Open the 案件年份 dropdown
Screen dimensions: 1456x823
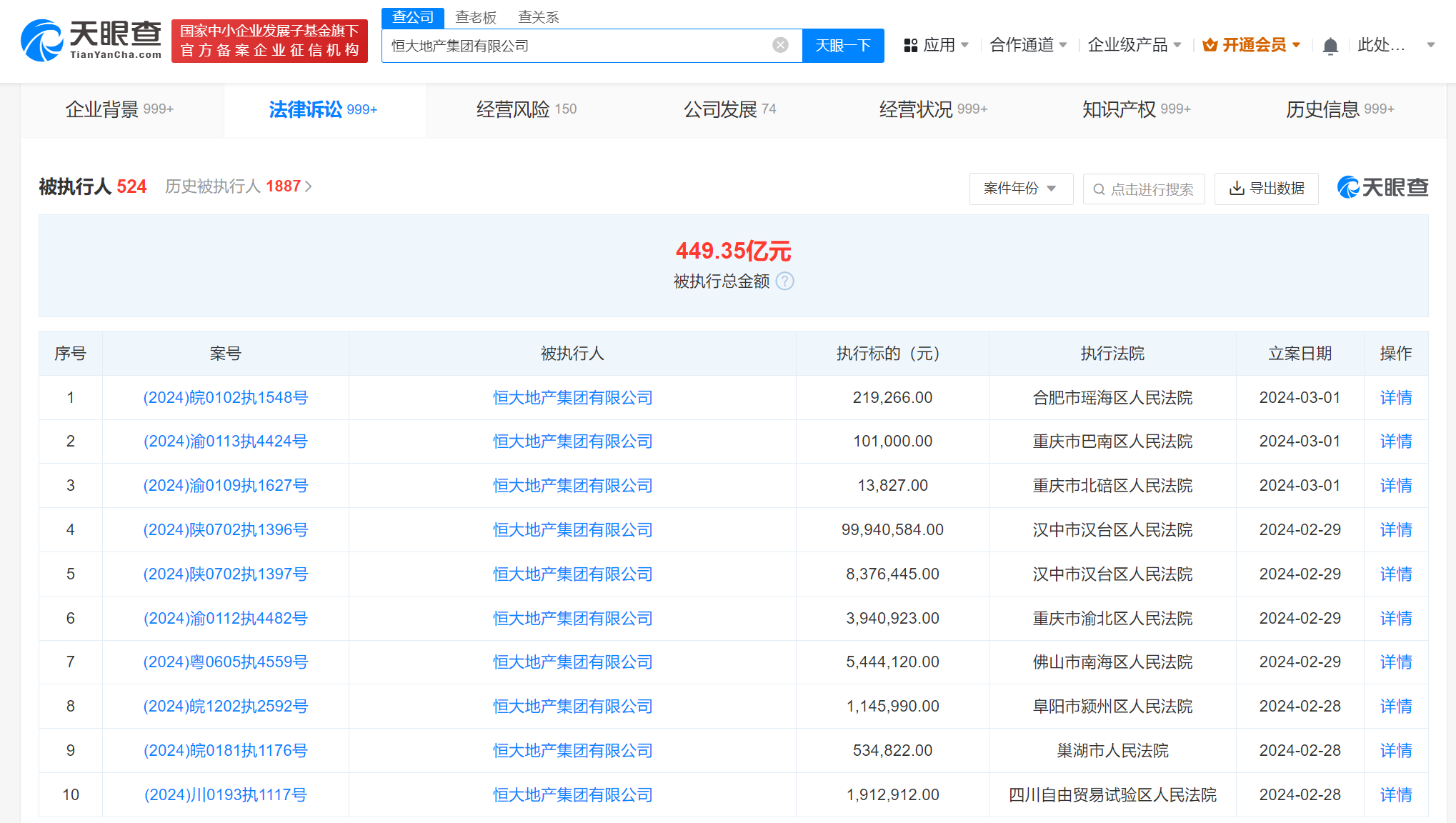[x=1022, y=189]
